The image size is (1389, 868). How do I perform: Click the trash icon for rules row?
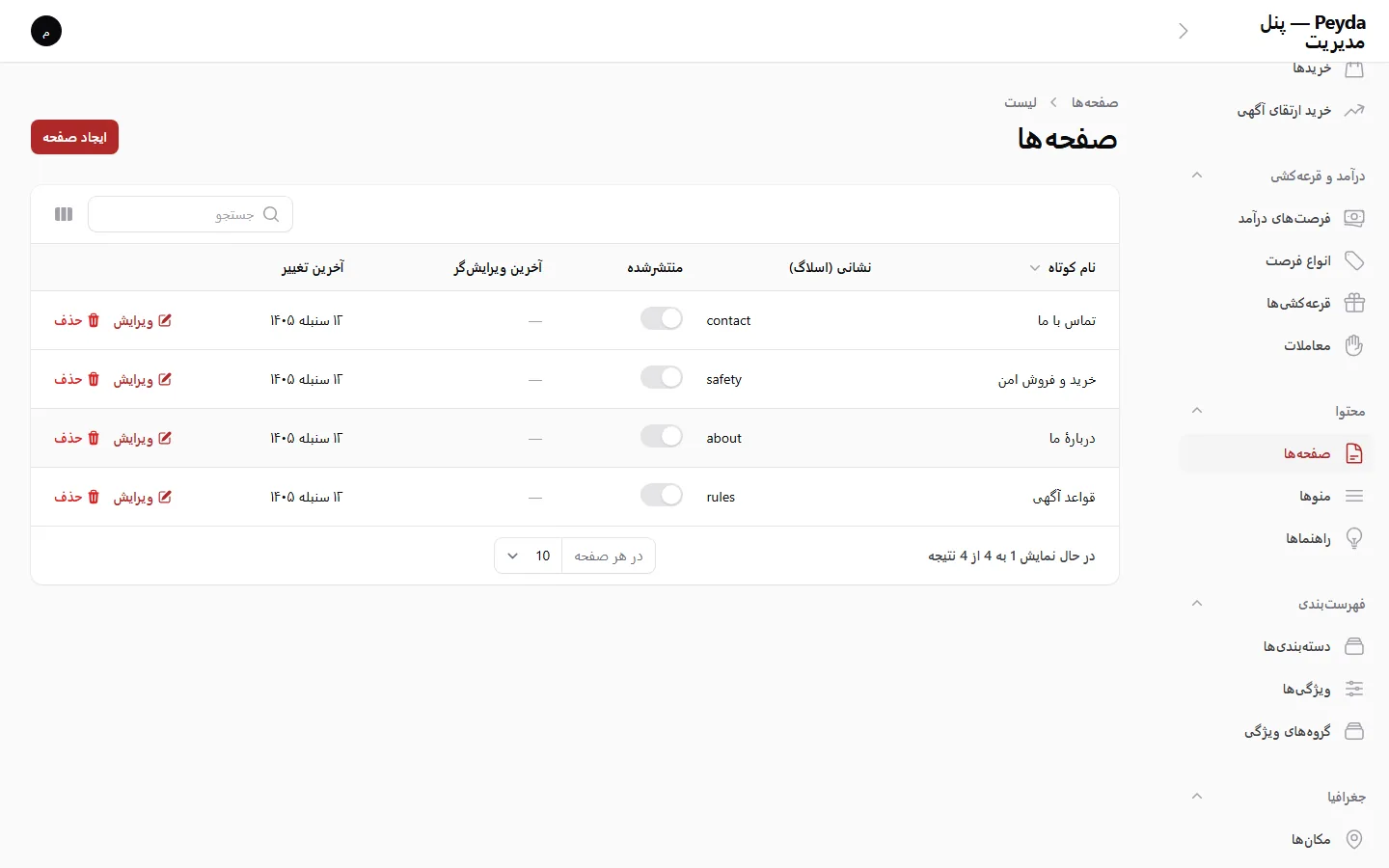[94, 497]
